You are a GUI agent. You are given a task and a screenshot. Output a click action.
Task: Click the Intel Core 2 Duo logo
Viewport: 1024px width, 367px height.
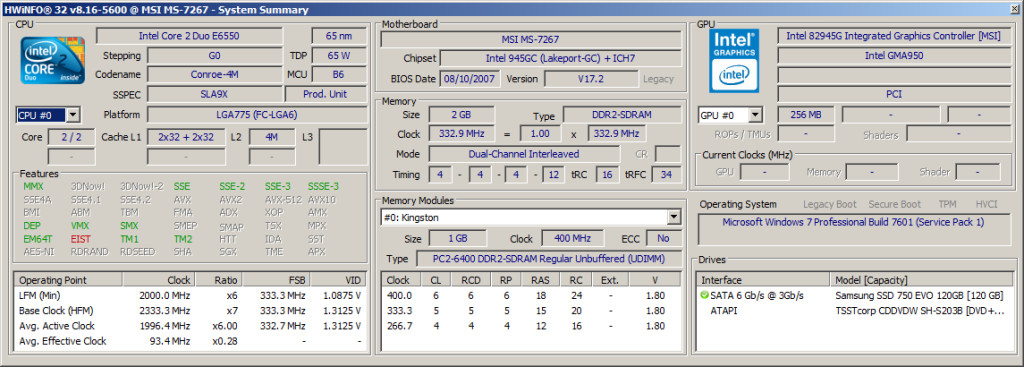coord(52,60)
